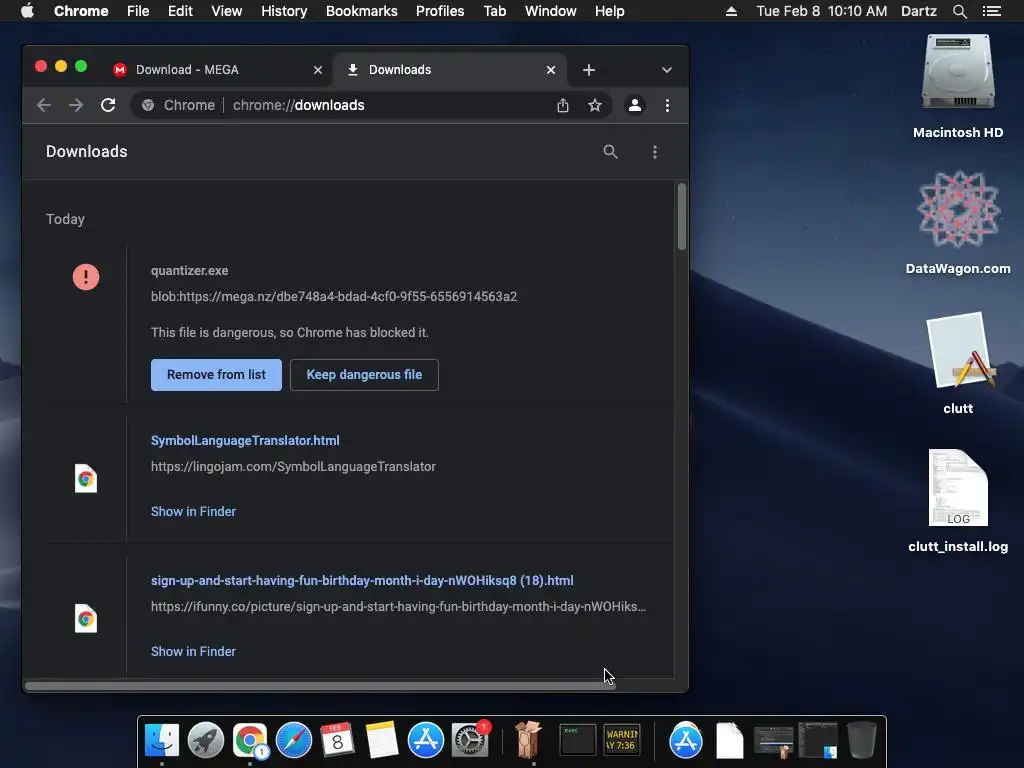
Task: Open the File menu
Action: click(x=138, y=11)
